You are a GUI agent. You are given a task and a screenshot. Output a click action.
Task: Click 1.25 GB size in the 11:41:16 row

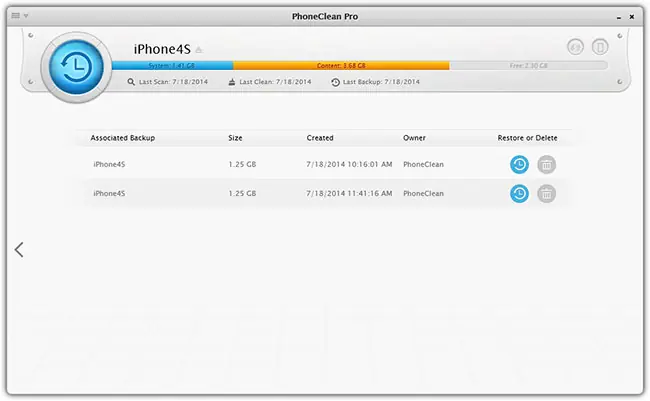pos(242,193)
